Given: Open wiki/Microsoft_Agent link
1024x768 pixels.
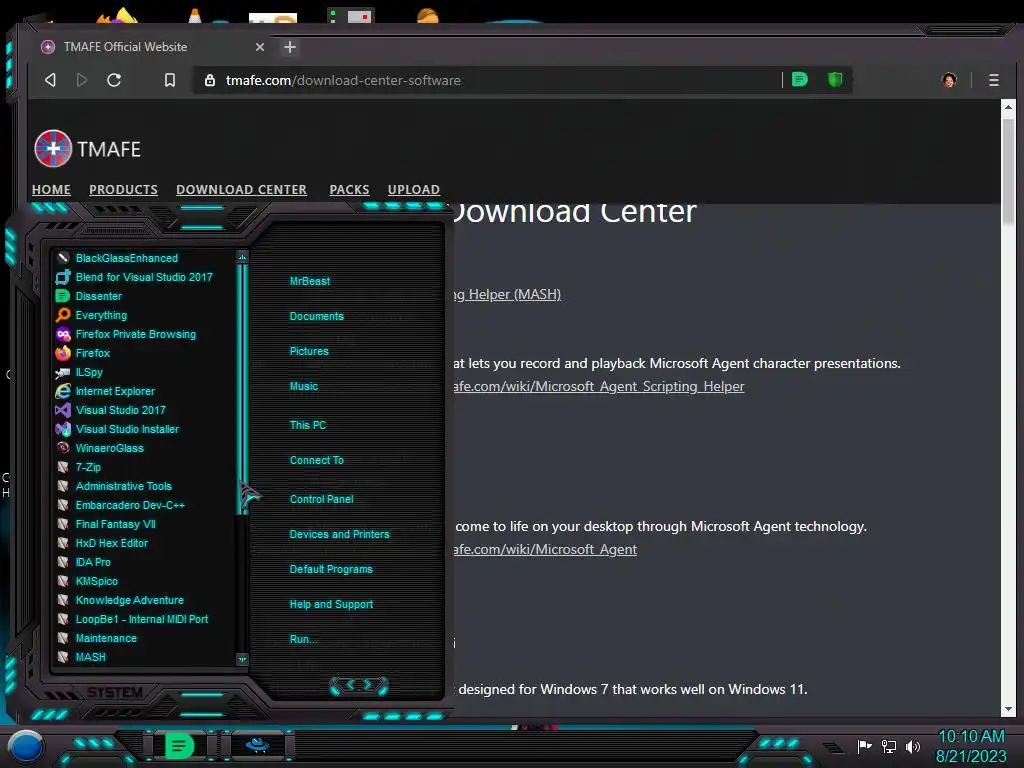Looking at the screenshot, I should click(x=545, y=550).
